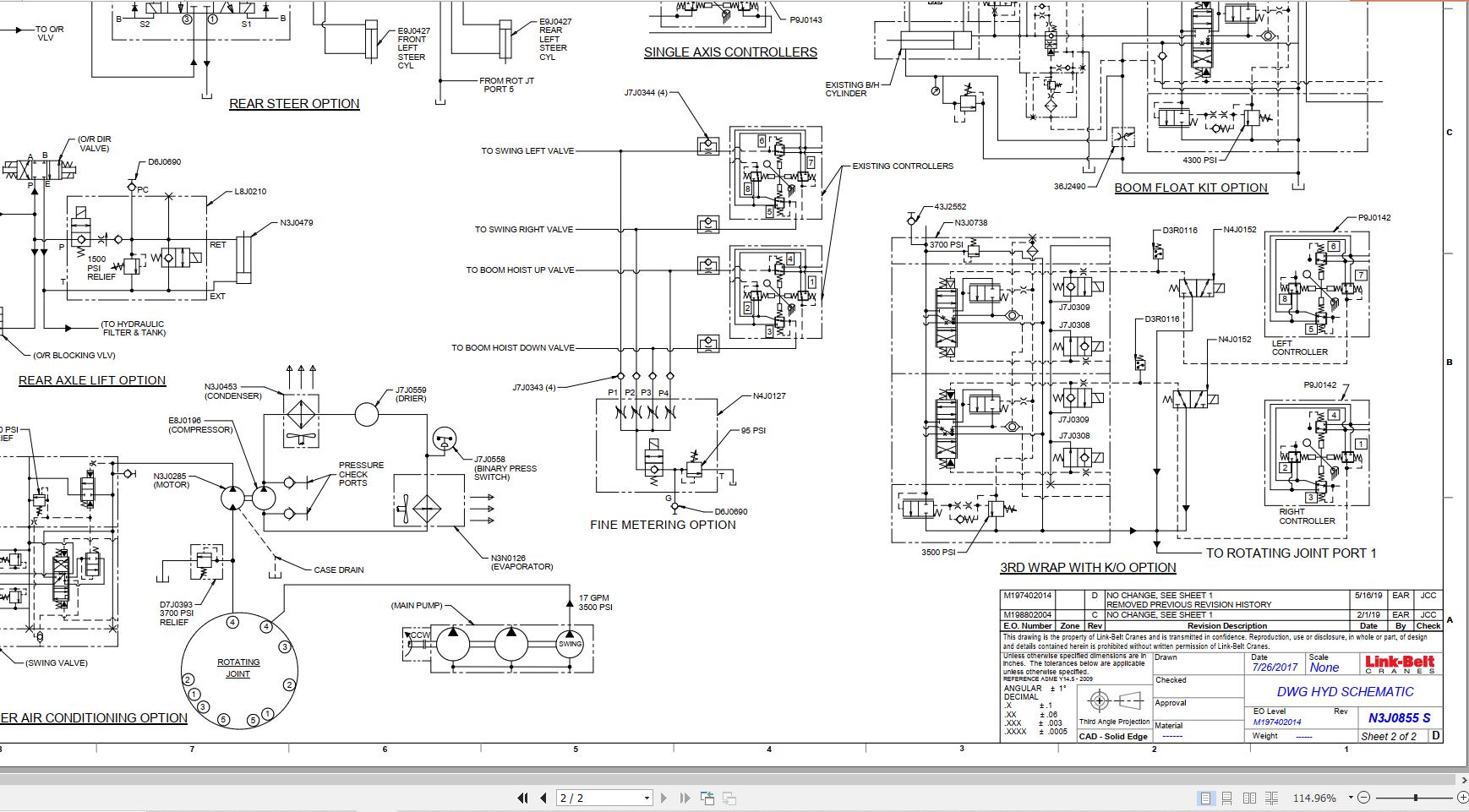Open the zoom level dropdown arrow
Viewport: 1469px width, 812px height.
[x=1351, y=798]
